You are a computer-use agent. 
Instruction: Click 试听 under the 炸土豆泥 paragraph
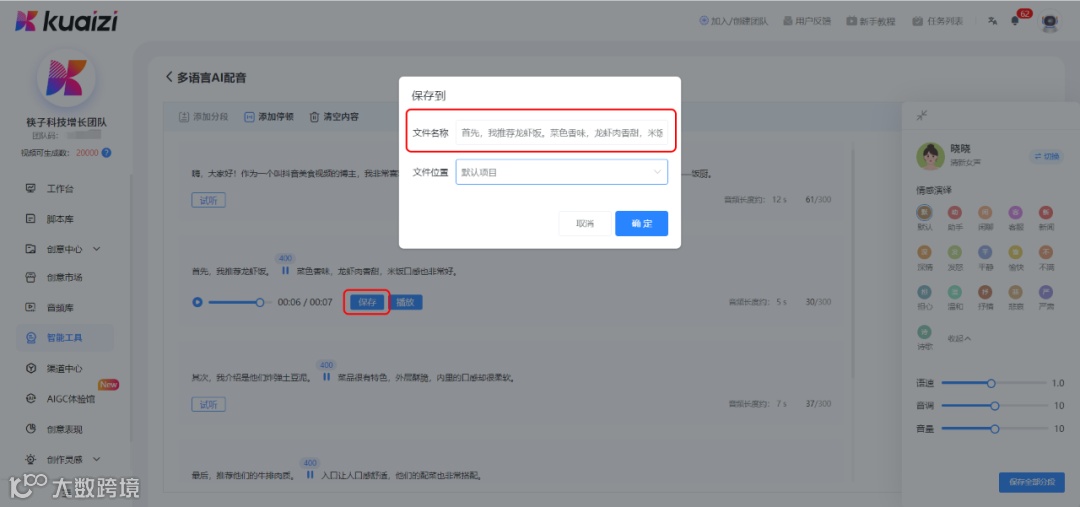click(x=208, y=404)
